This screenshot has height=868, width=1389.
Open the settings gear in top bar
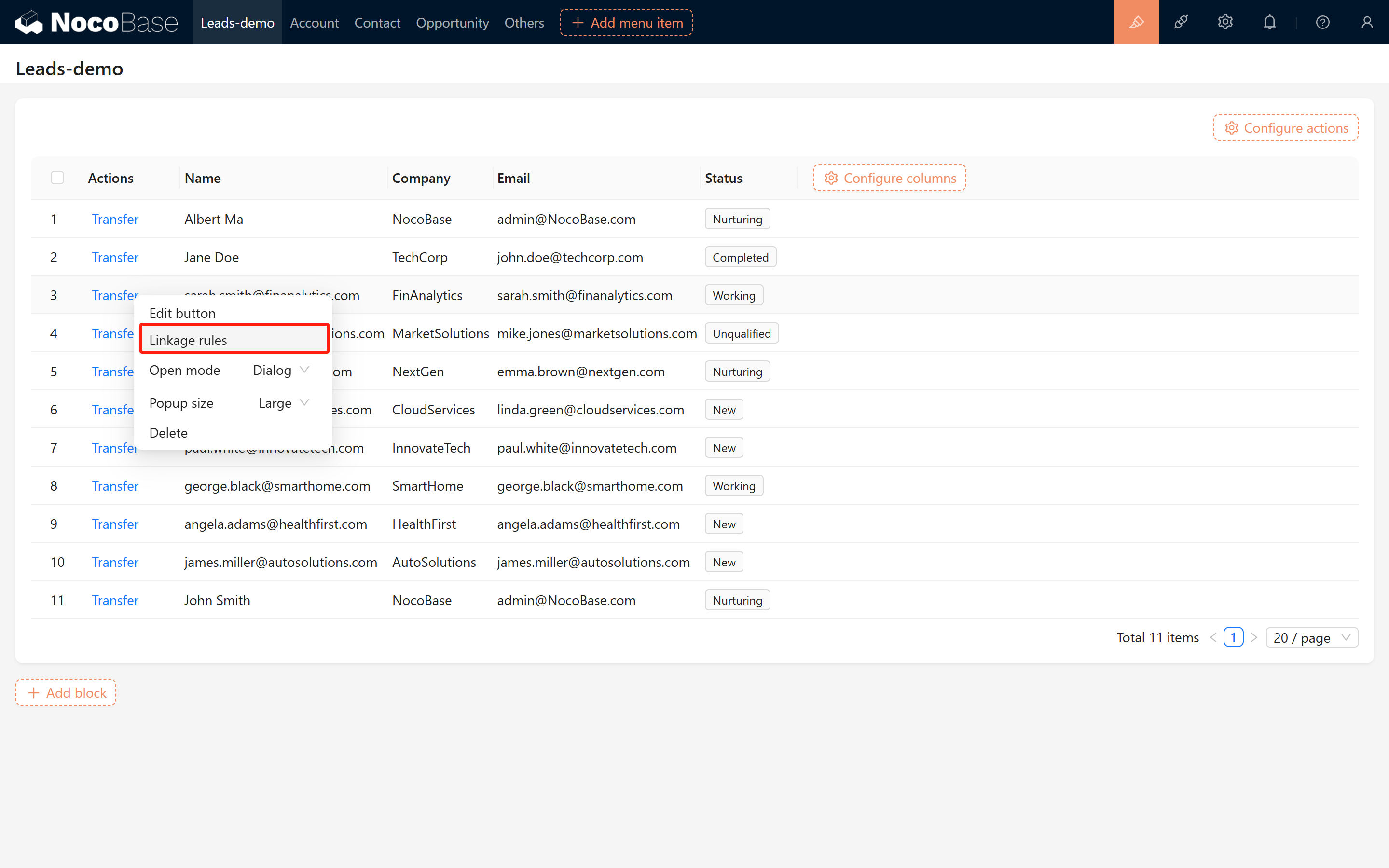1225,22
